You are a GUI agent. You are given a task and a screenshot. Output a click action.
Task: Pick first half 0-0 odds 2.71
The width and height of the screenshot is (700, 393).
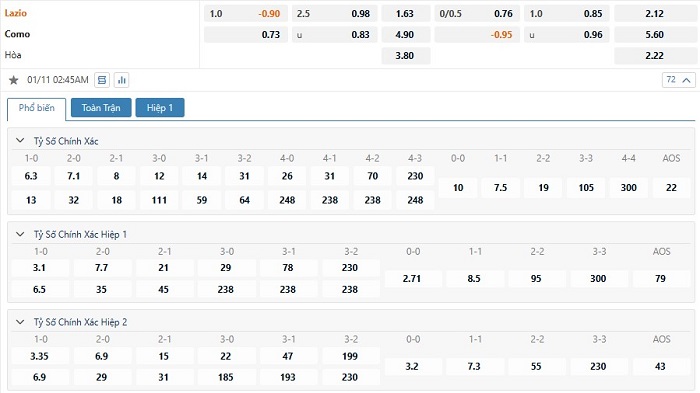pyautogui.click(x=412, y=279)
